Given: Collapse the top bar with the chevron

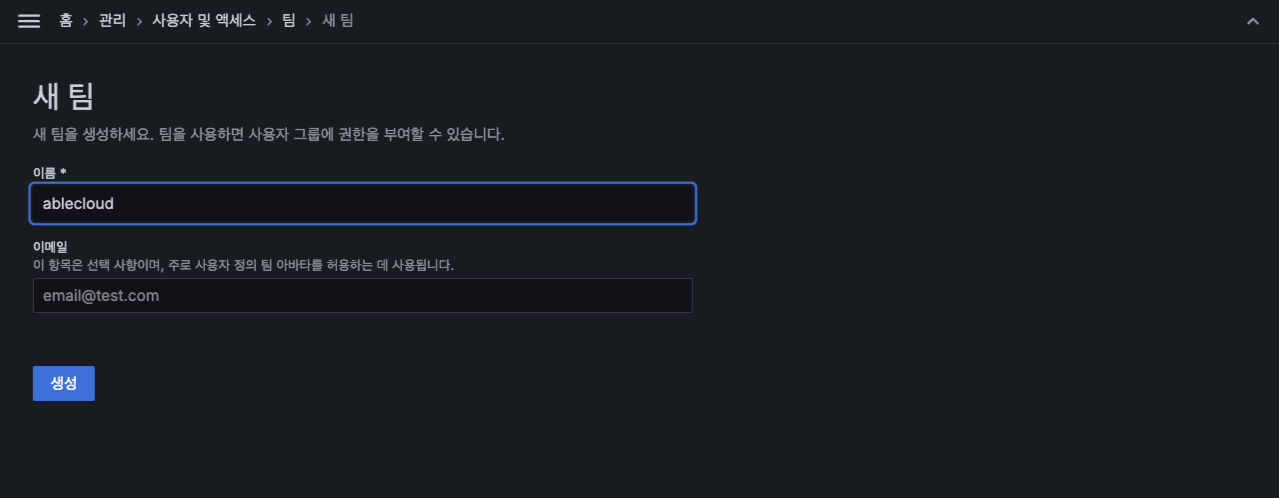Looking at the screenshot, I should pos(1253,21).
